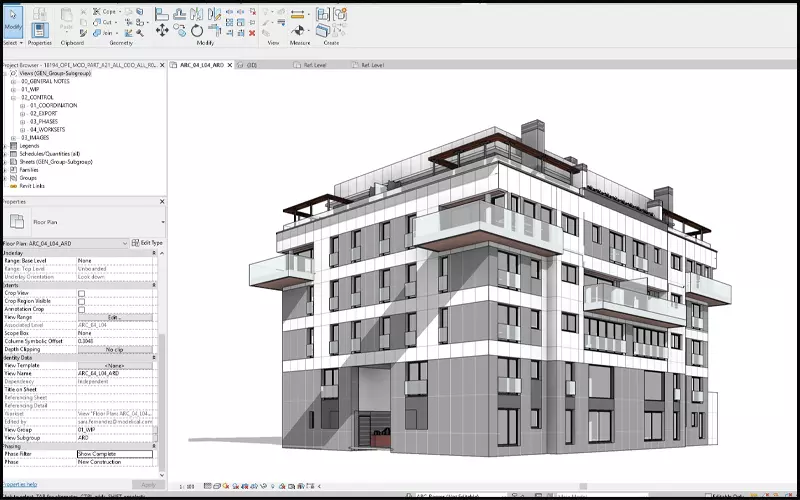Select the Offset tool

coord(180,14)
